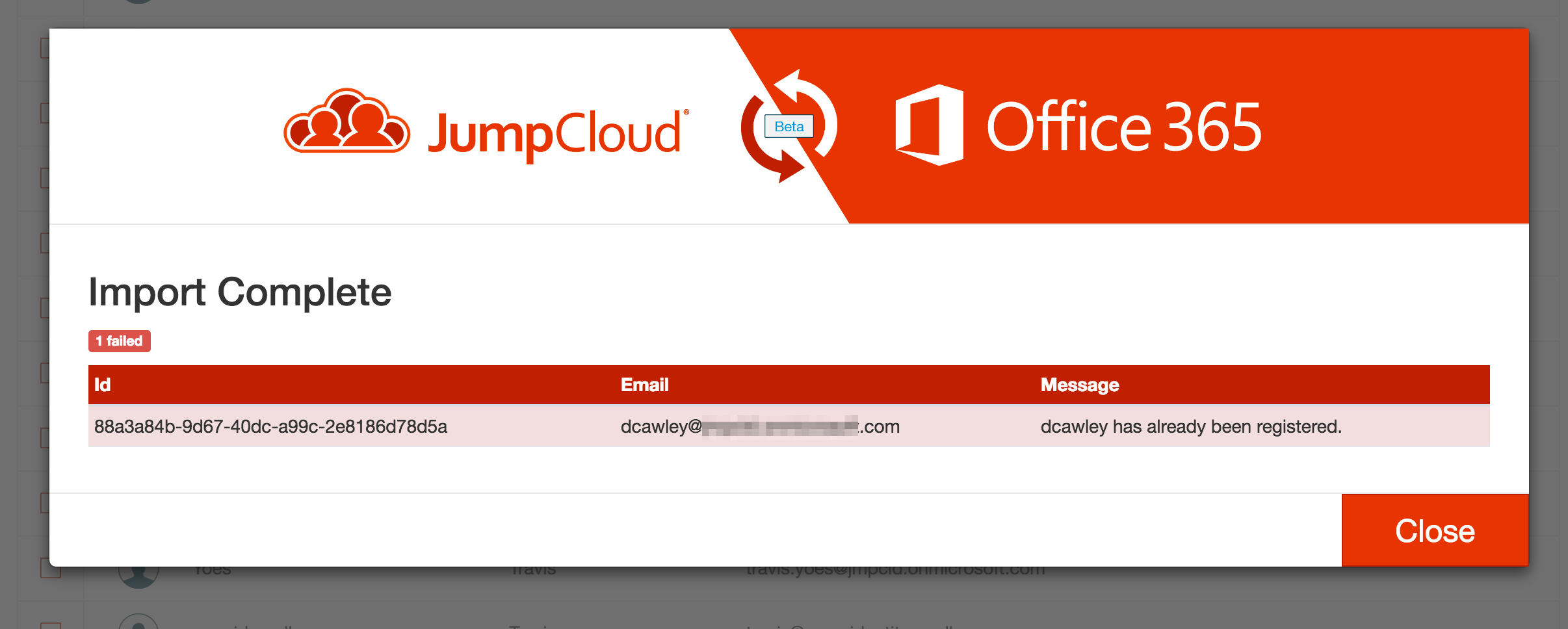Click the Close button
The width and height of the screenshot is (1568, 629).
(1435, 530)
